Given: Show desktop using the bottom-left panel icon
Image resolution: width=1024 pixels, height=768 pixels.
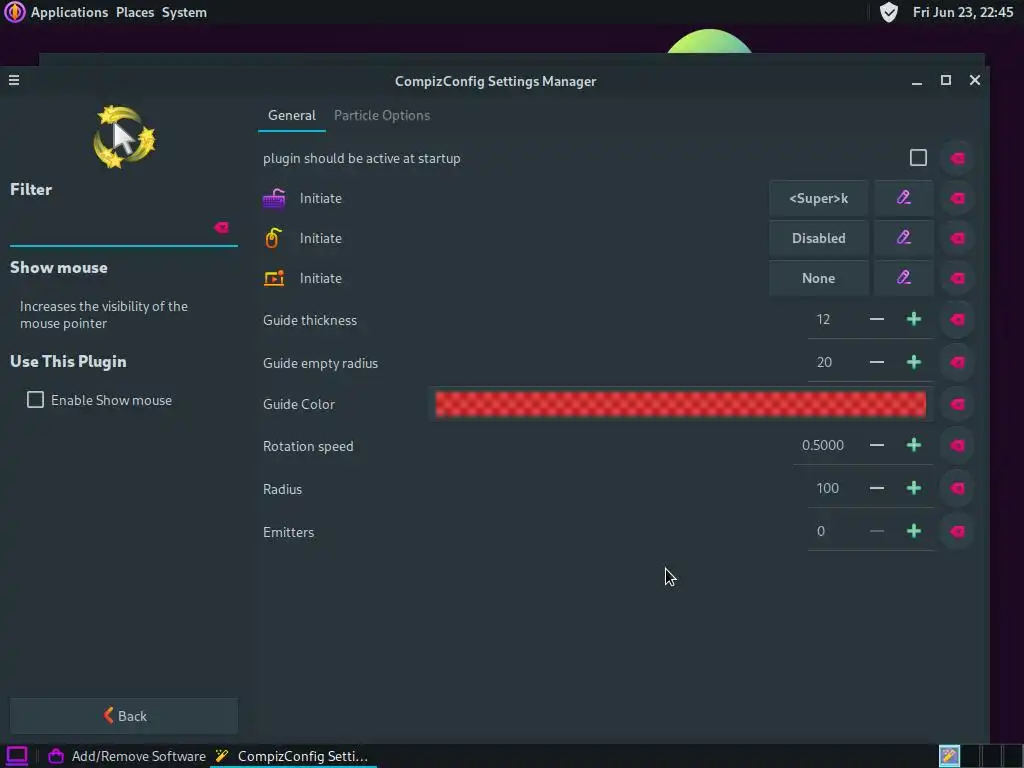Looking at the screenshot, I should [17, 756].
